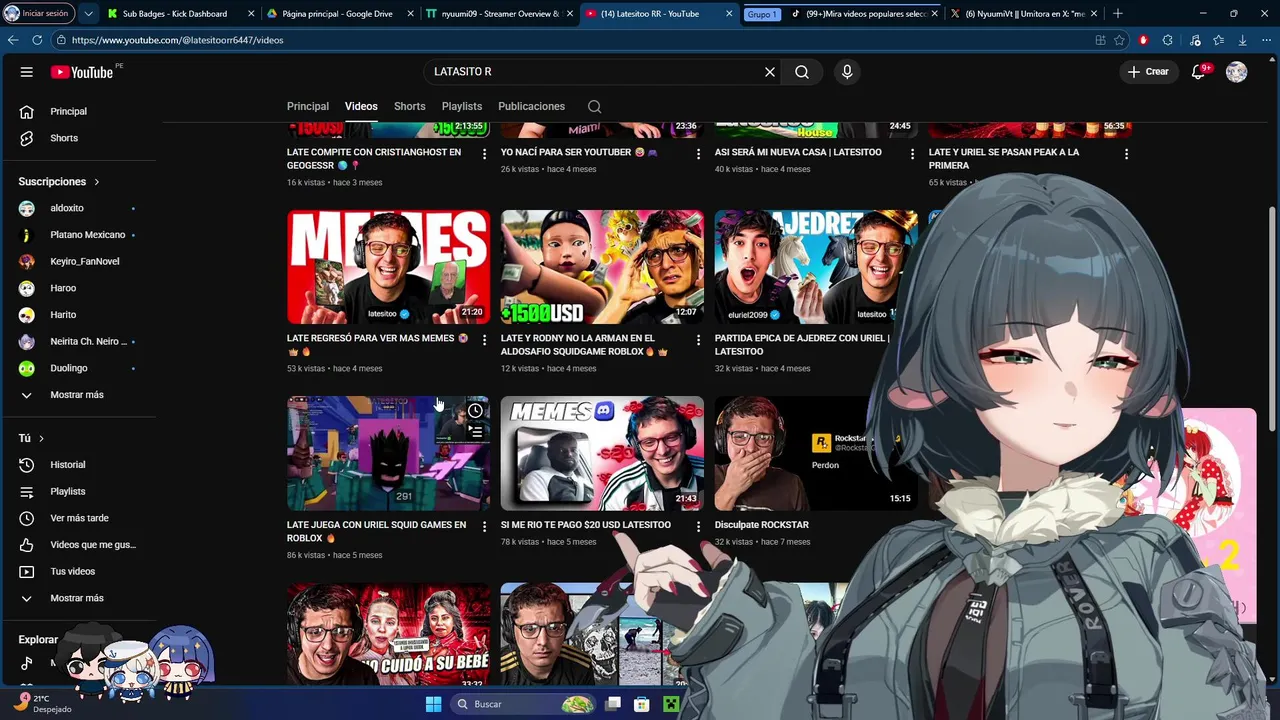Switch to the channel Principal tab

(308, 106)
